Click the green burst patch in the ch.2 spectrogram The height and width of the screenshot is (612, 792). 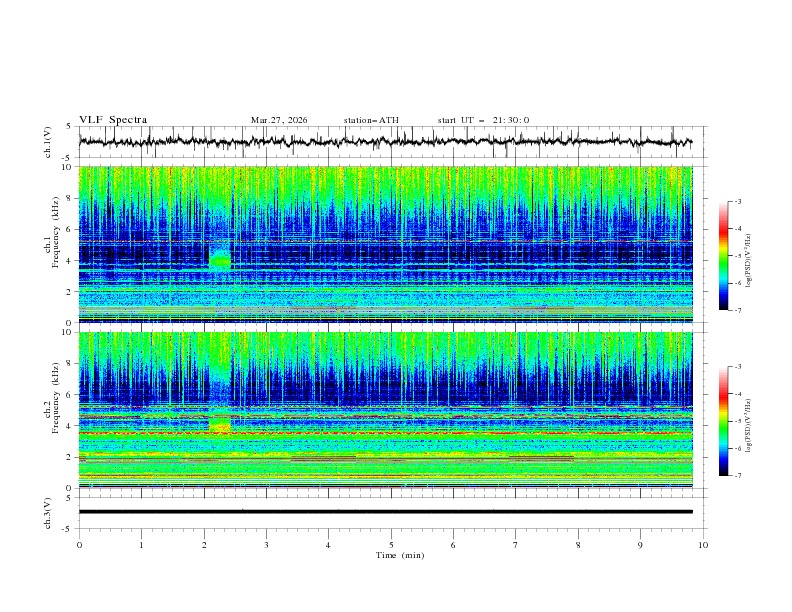pyautogui.click(x=220, y=424)
